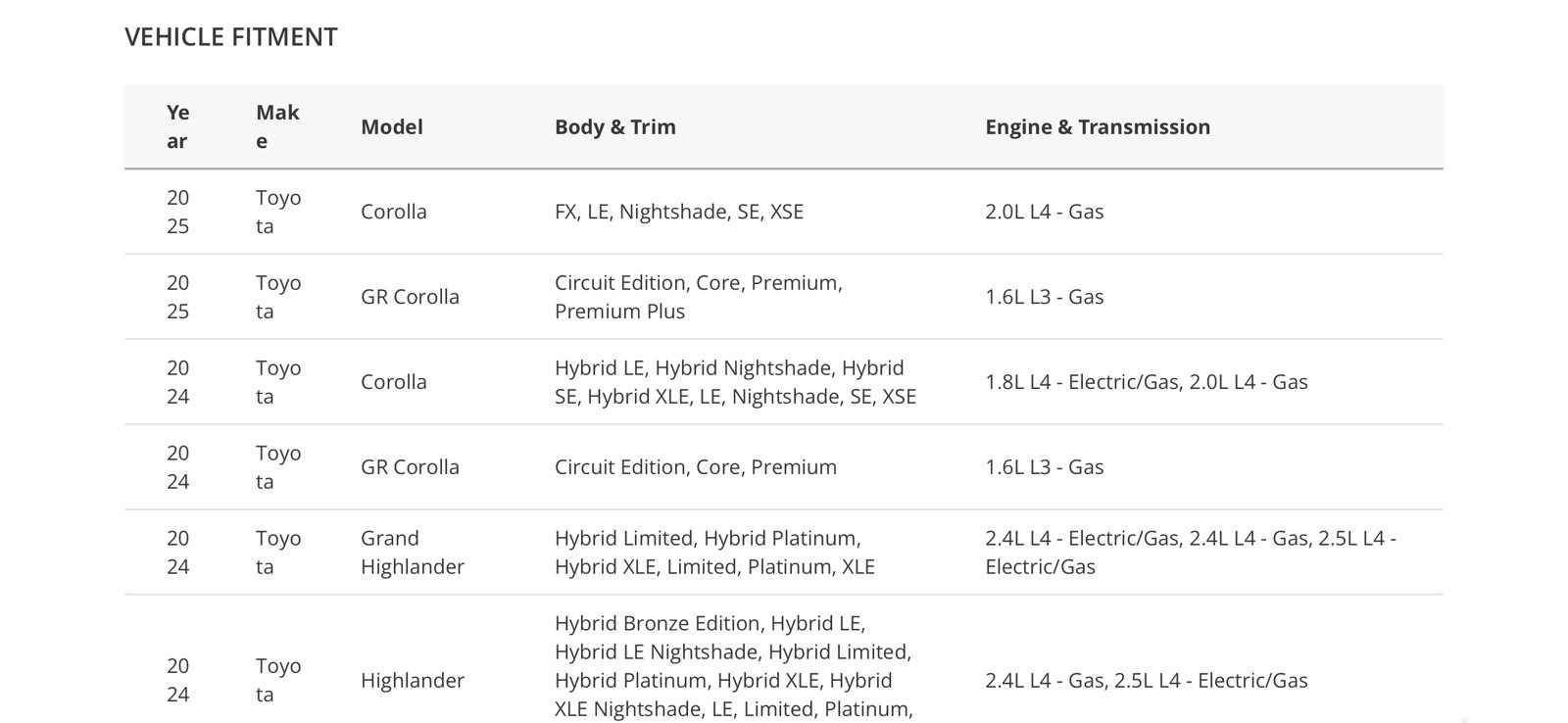Click the "1.8L L4 - Electric/Gas" engine cell

tap(1147, 382)
